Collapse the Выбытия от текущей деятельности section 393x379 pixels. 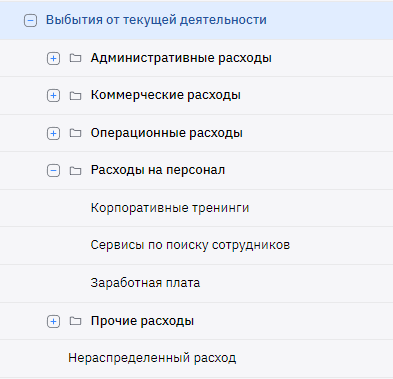point(30,21)
